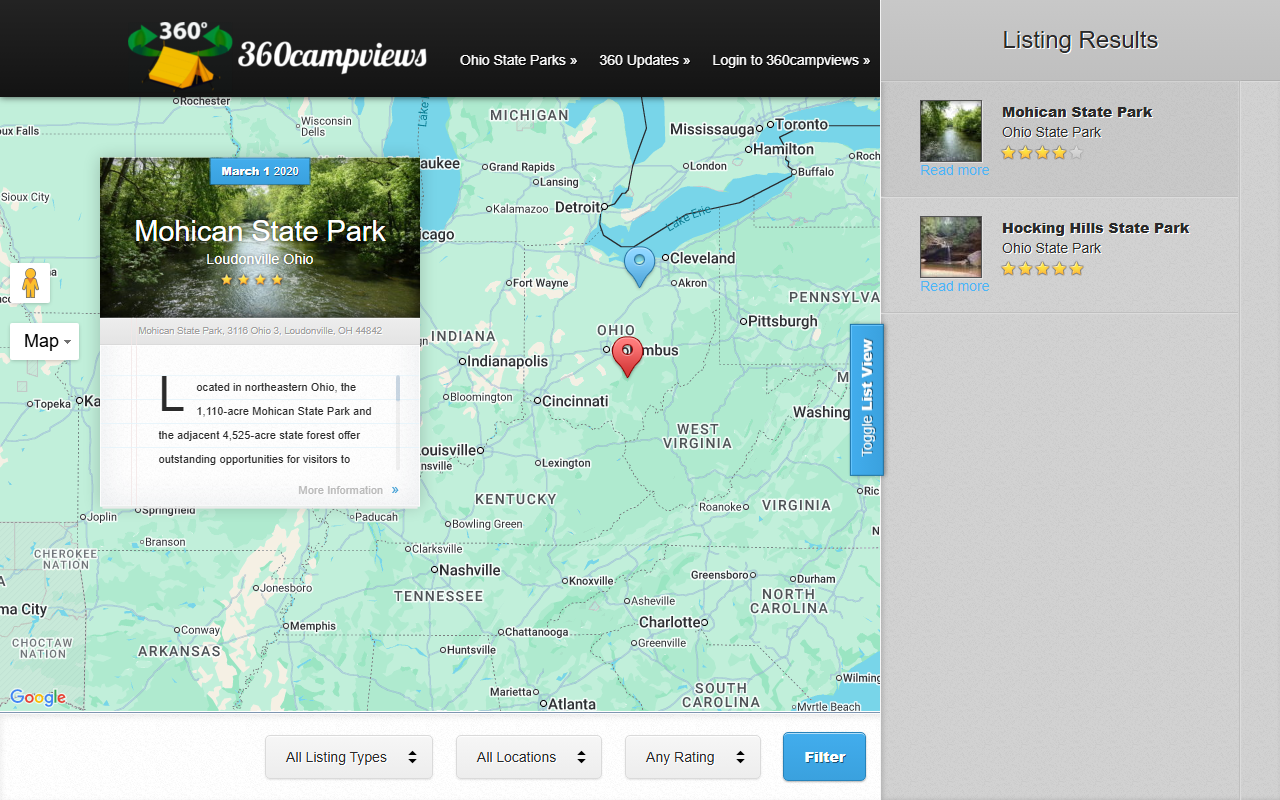The height and width of the screenshot is (800, 1280).
Task: Open the Map type dropdown
Action: [45, 341]
